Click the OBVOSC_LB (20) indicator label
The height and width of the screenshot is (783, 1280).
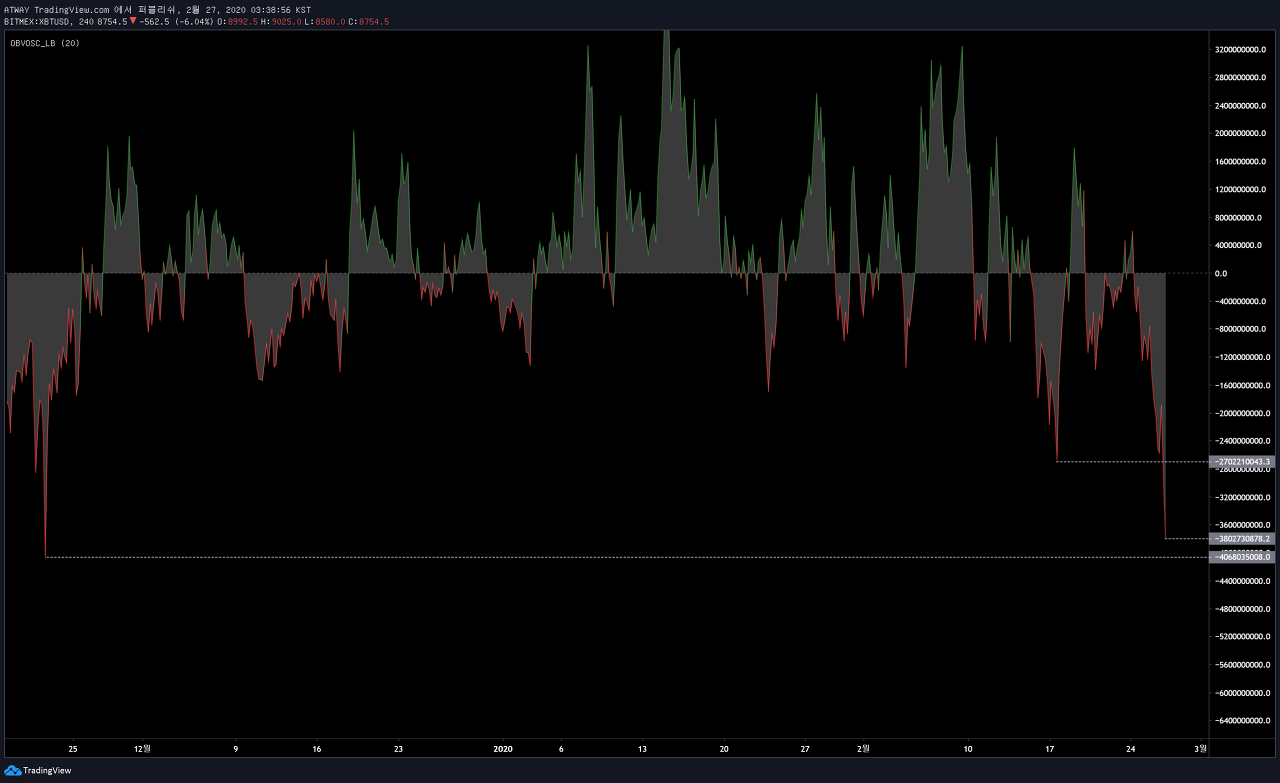coord(45,43)
